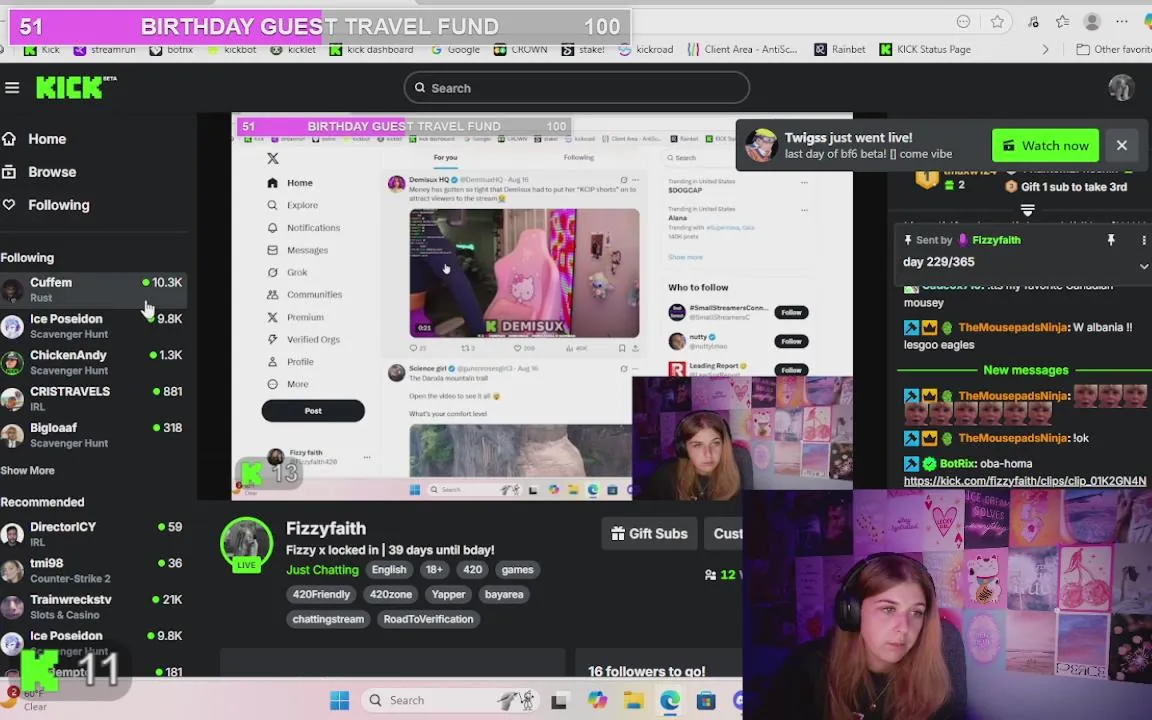Select the English language tag

[389, 569]
